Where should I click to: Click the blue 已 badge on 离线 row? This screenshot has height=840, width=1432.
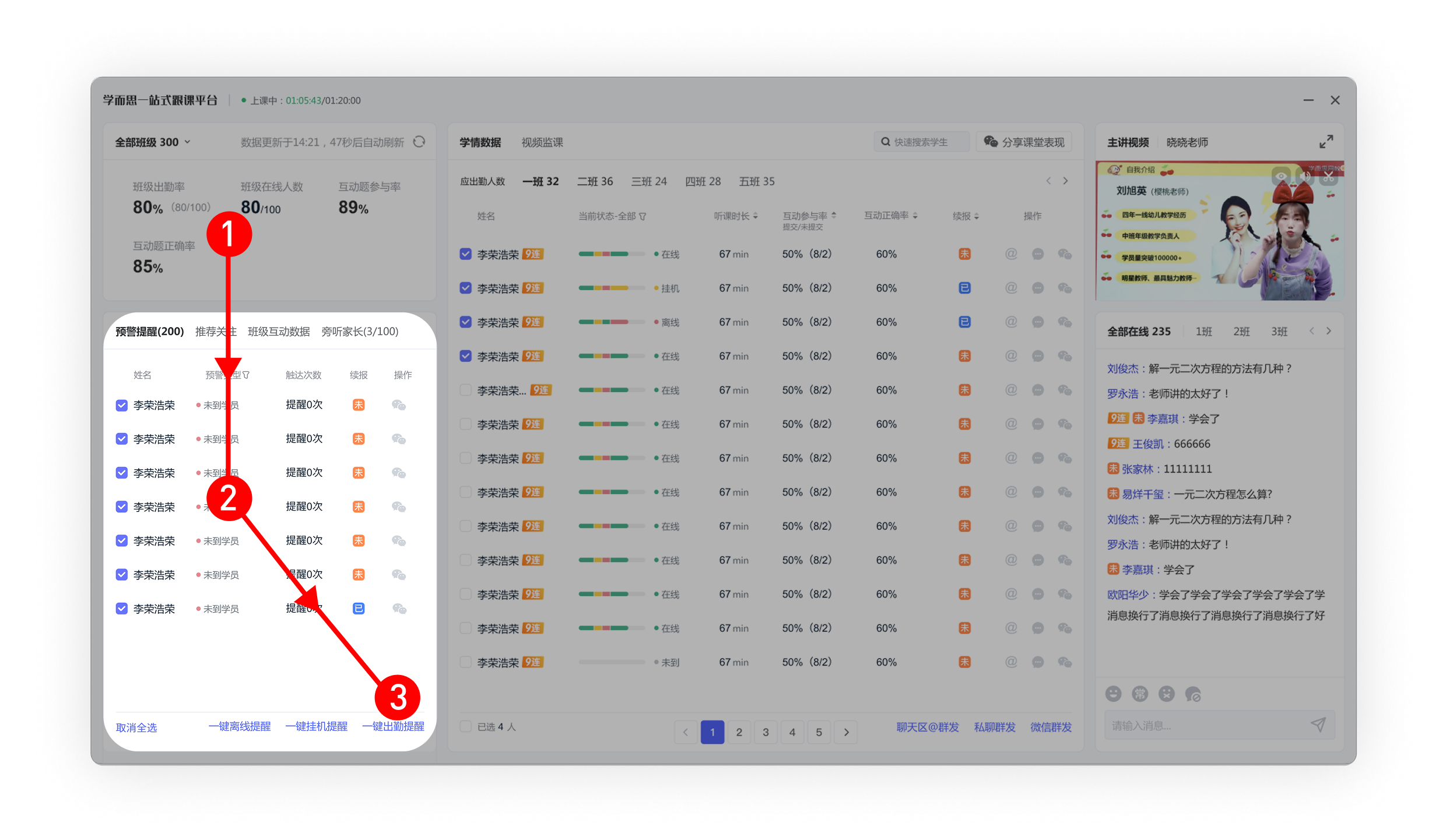click(965, 322)
